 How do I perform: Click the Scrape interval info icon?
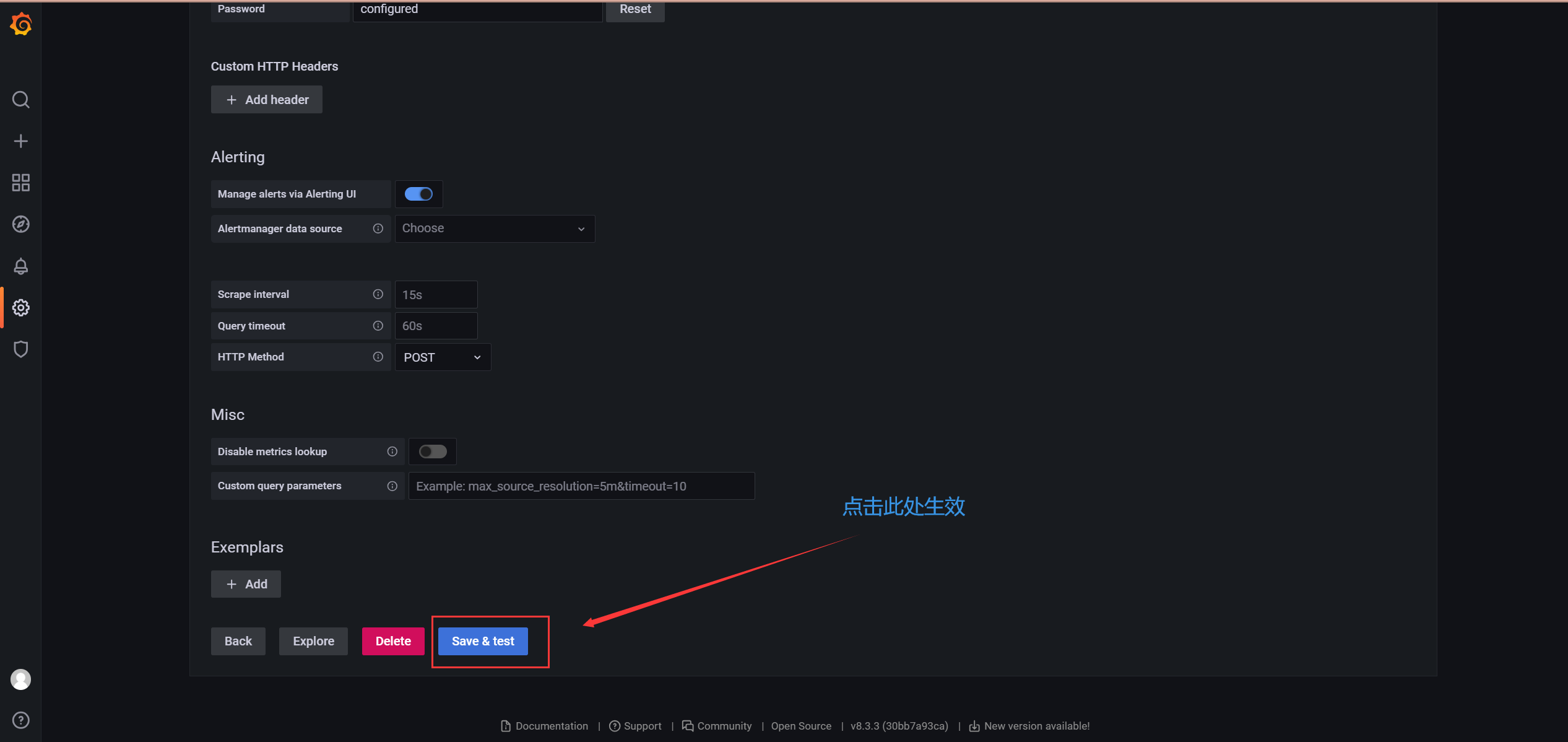tap(378, 294)
